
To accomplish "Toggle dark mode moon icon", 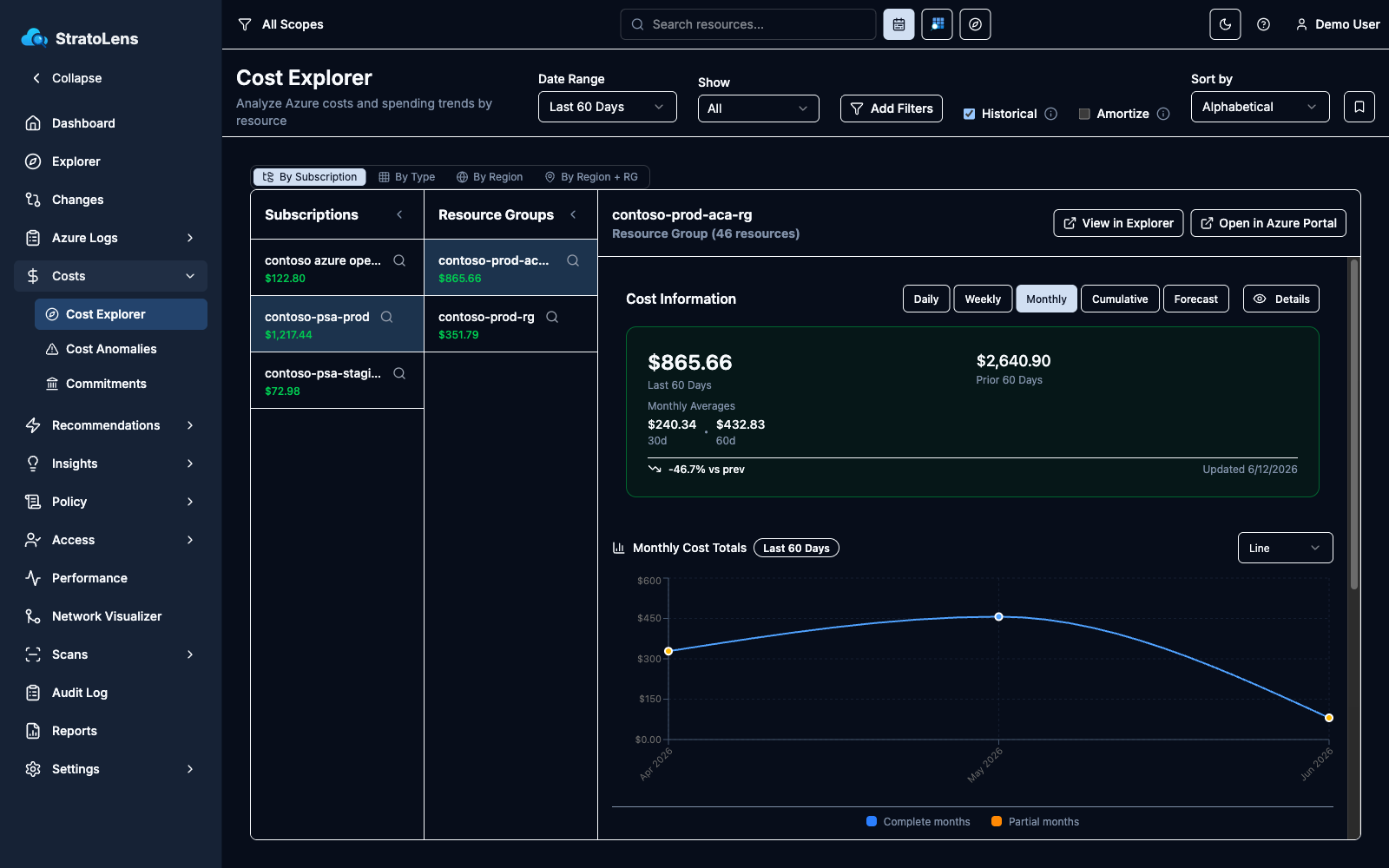I will coord(1225,24).
